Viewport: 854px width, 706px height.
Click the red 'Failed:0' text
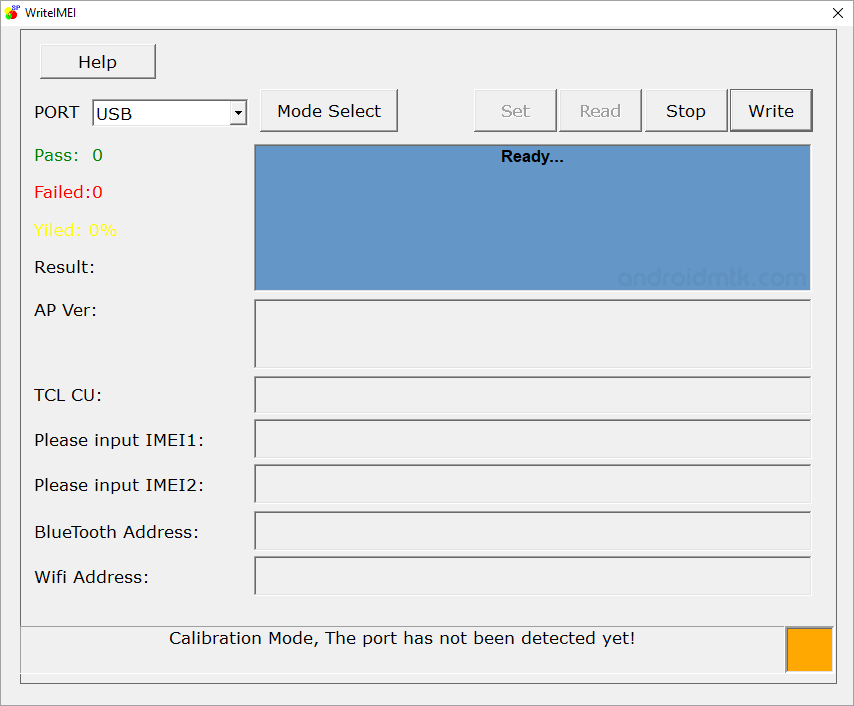(x=68, y=192)
